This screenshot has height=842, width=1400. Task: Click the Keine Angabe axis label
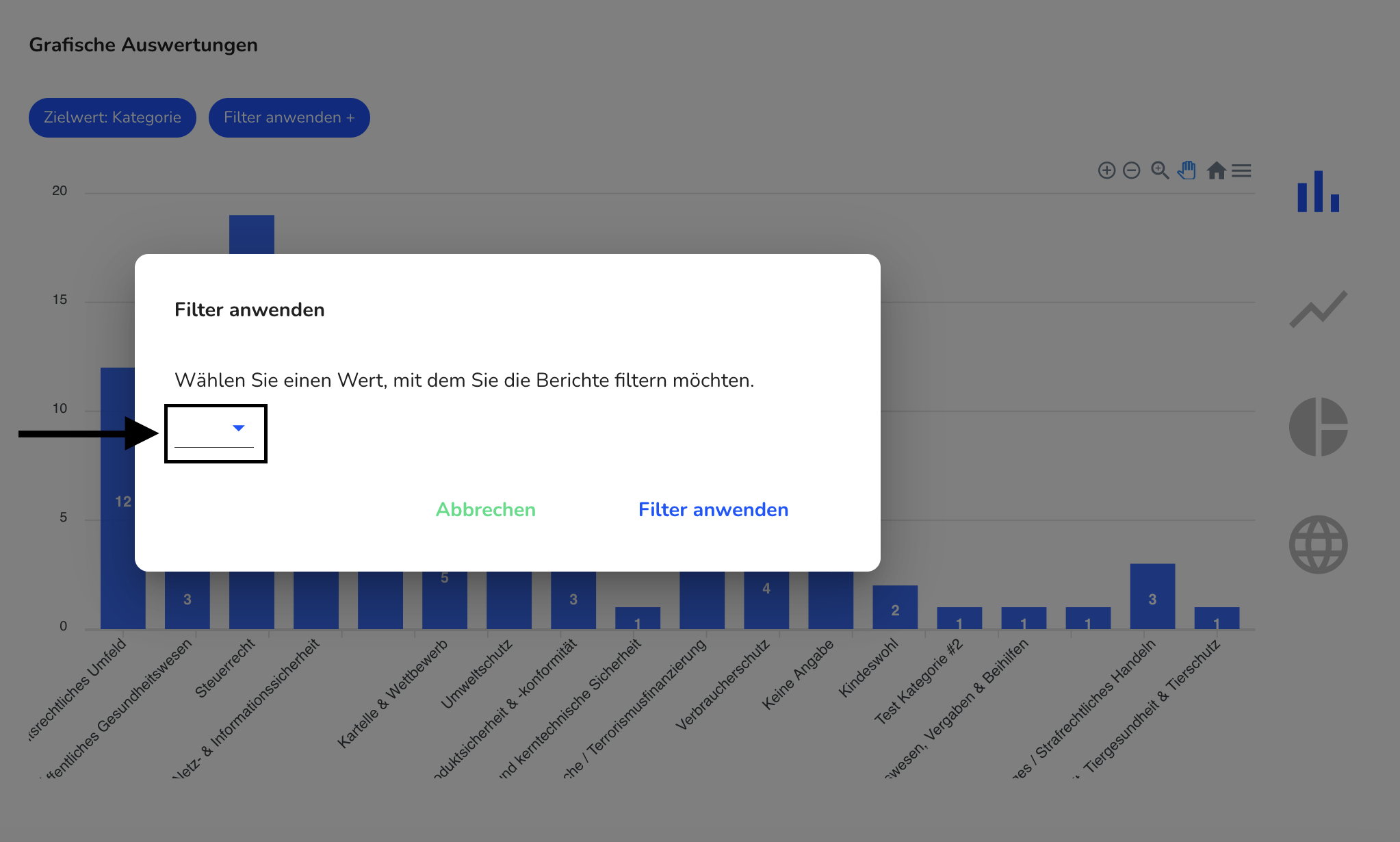point(798,674)
